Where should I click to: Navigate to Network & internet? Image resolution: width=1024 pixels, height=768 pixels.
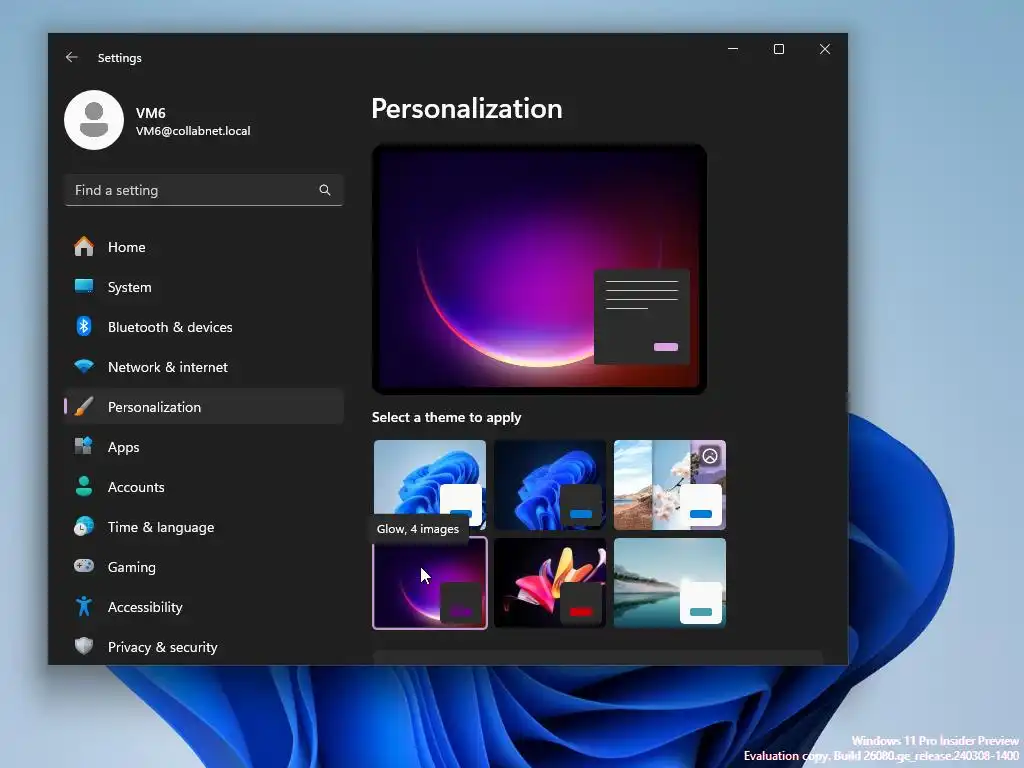coord(204,366)
